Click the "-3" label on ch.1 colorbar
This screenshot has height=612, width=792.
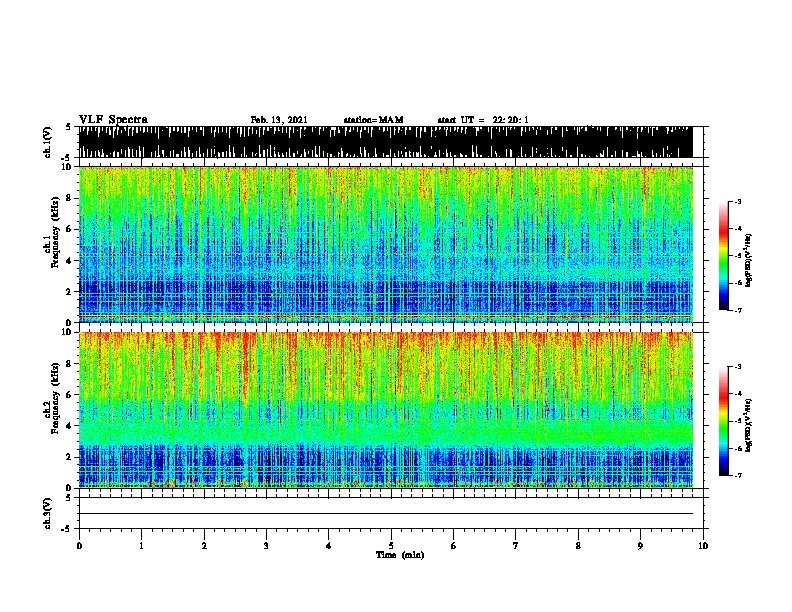[738, 201]
